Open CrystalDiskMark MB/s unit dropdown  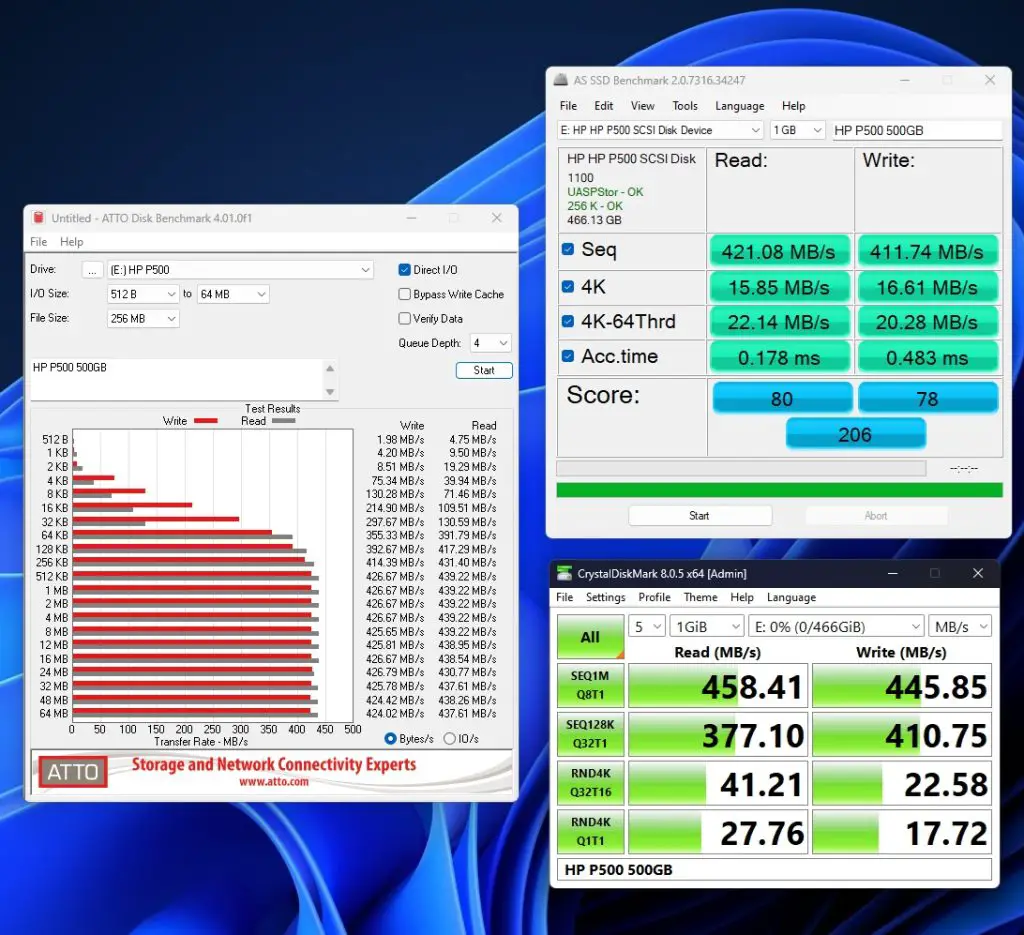[960, 627]
